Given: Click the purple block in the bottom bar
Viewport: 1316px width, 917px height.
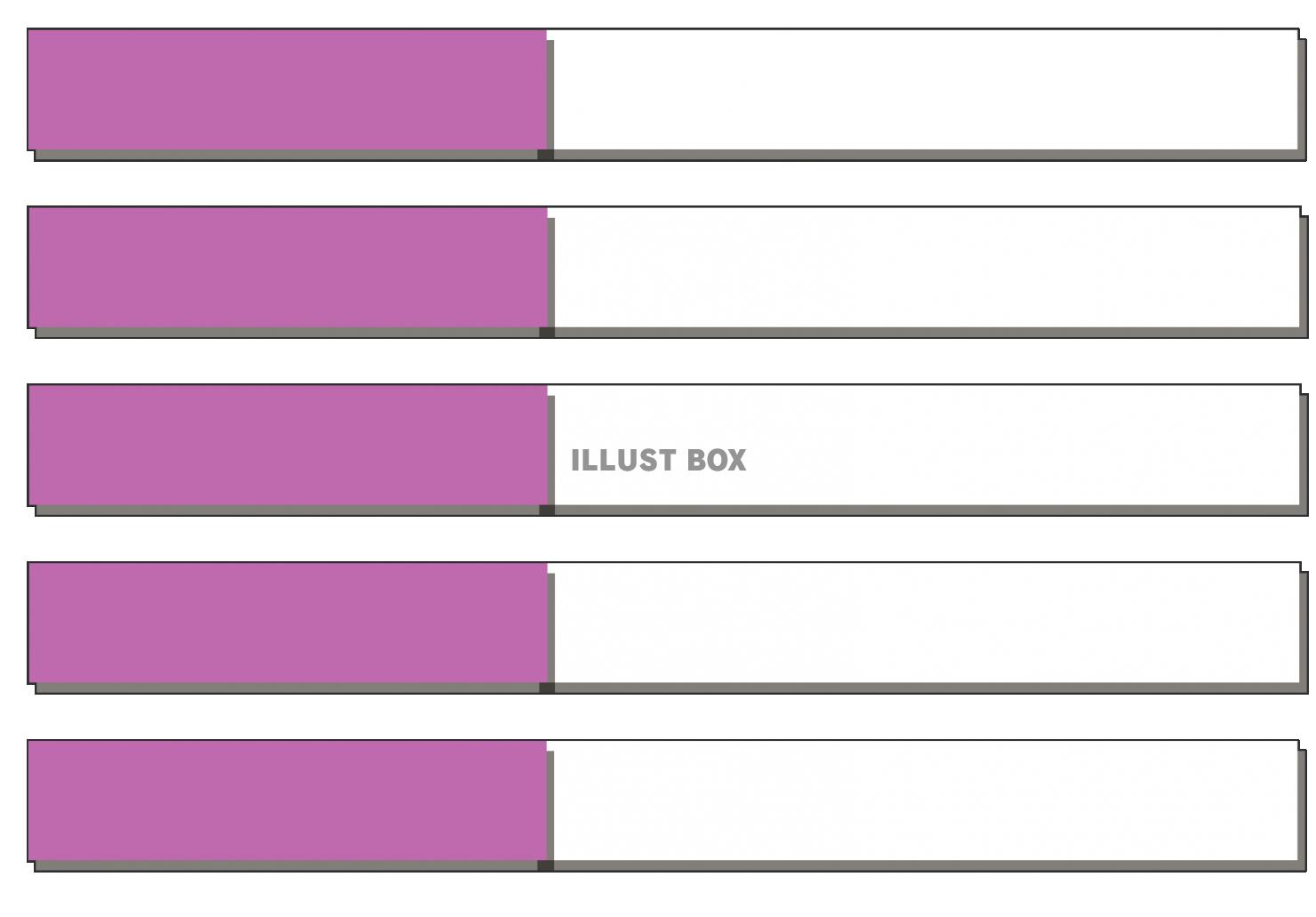Looking at the screenshot, I should [286, 800].
